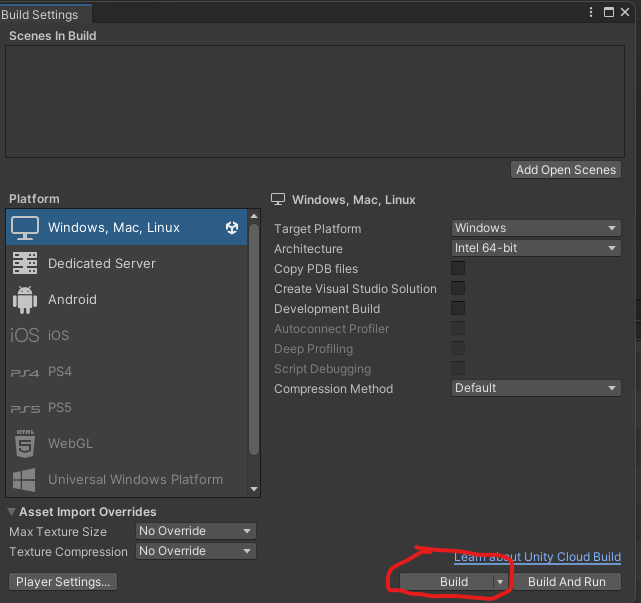641x603 pixels.
Task: Click the Compression Method label
Action: (x=334, y=388)
